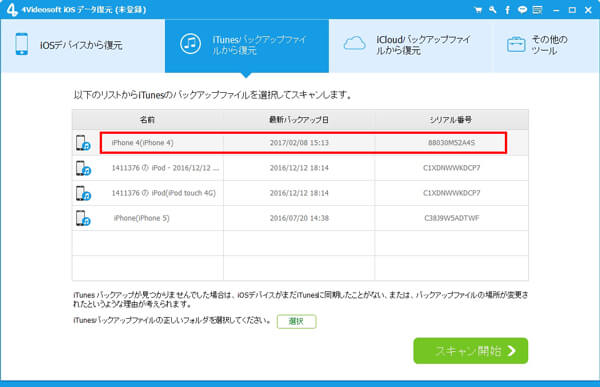The height and width of the screenshot is (387, 600).
Task: Sort by シリアル番号 column header
Action: pos(452,120)
